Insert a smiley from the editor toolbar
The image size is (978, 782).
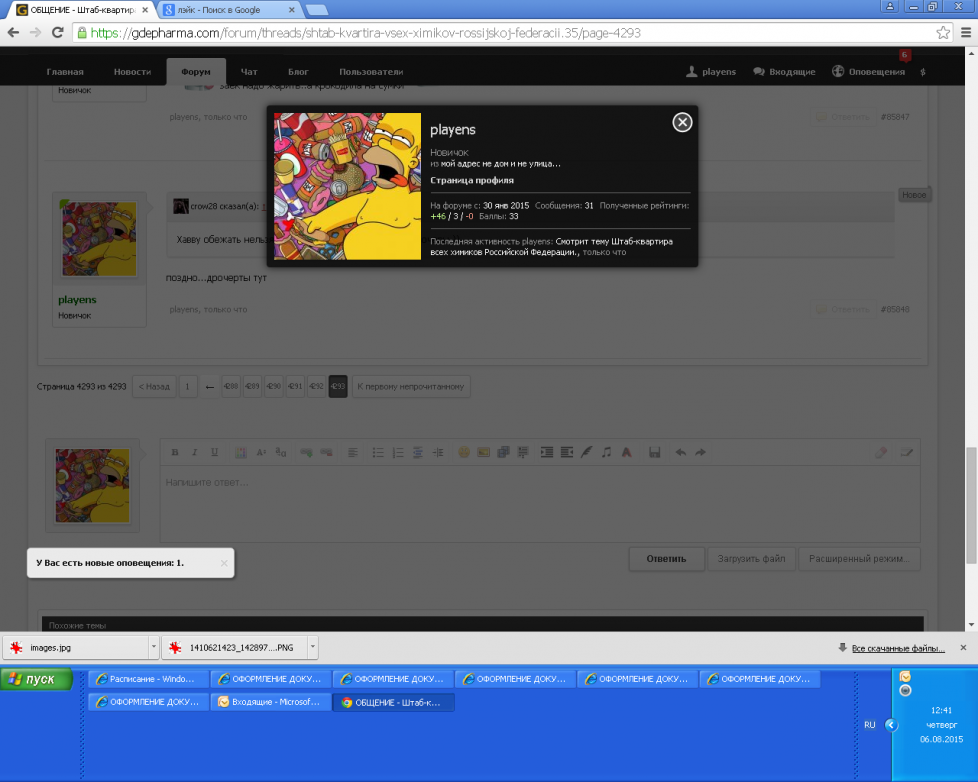(x=464, y=452)
